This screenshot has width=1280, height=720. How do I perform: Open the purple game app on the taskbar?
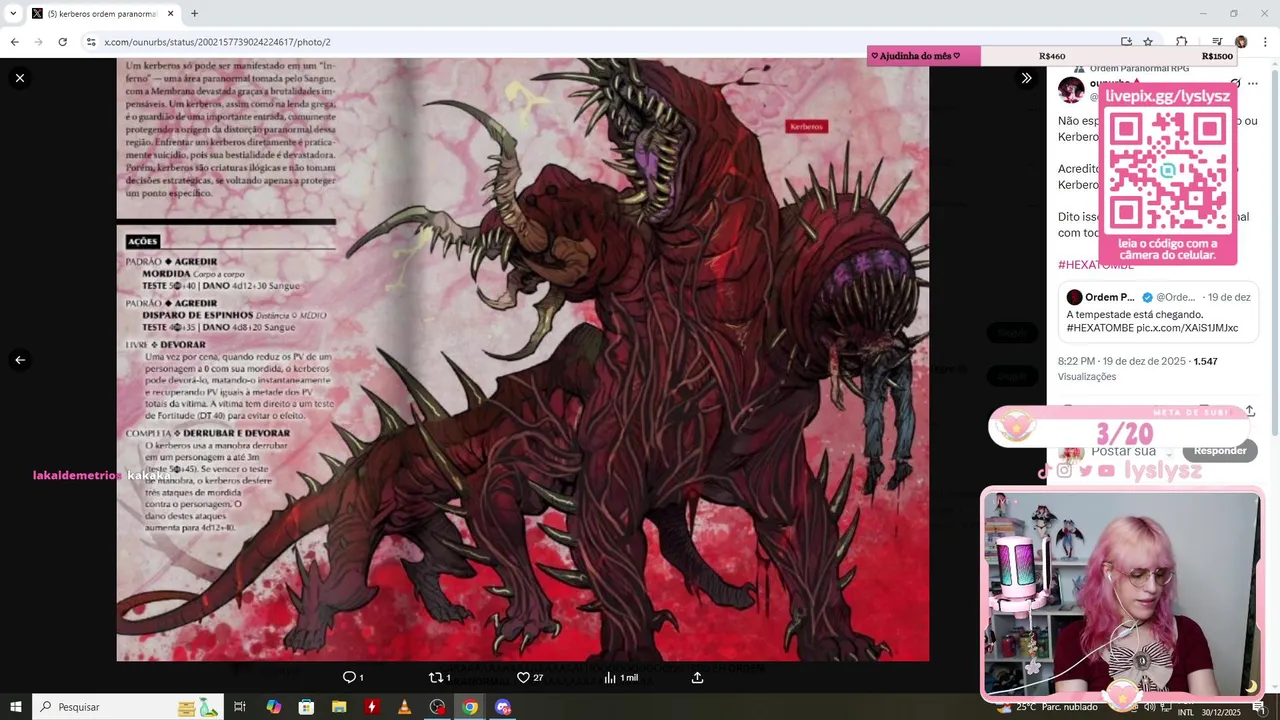pos(503,707)
